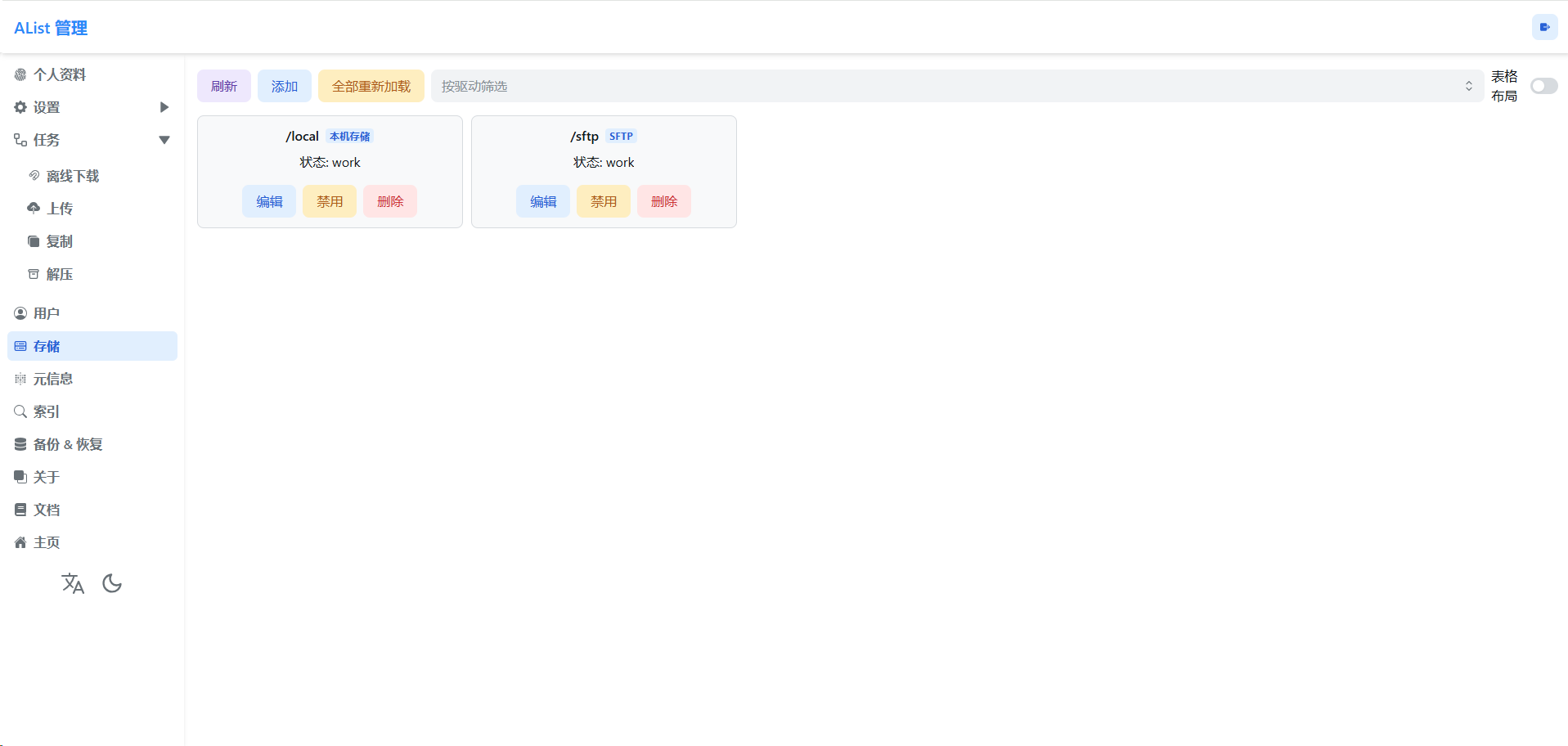Viewport: 1568px width, 746px height.
Task: Disable the /local storage
Action: pos(330,201)
